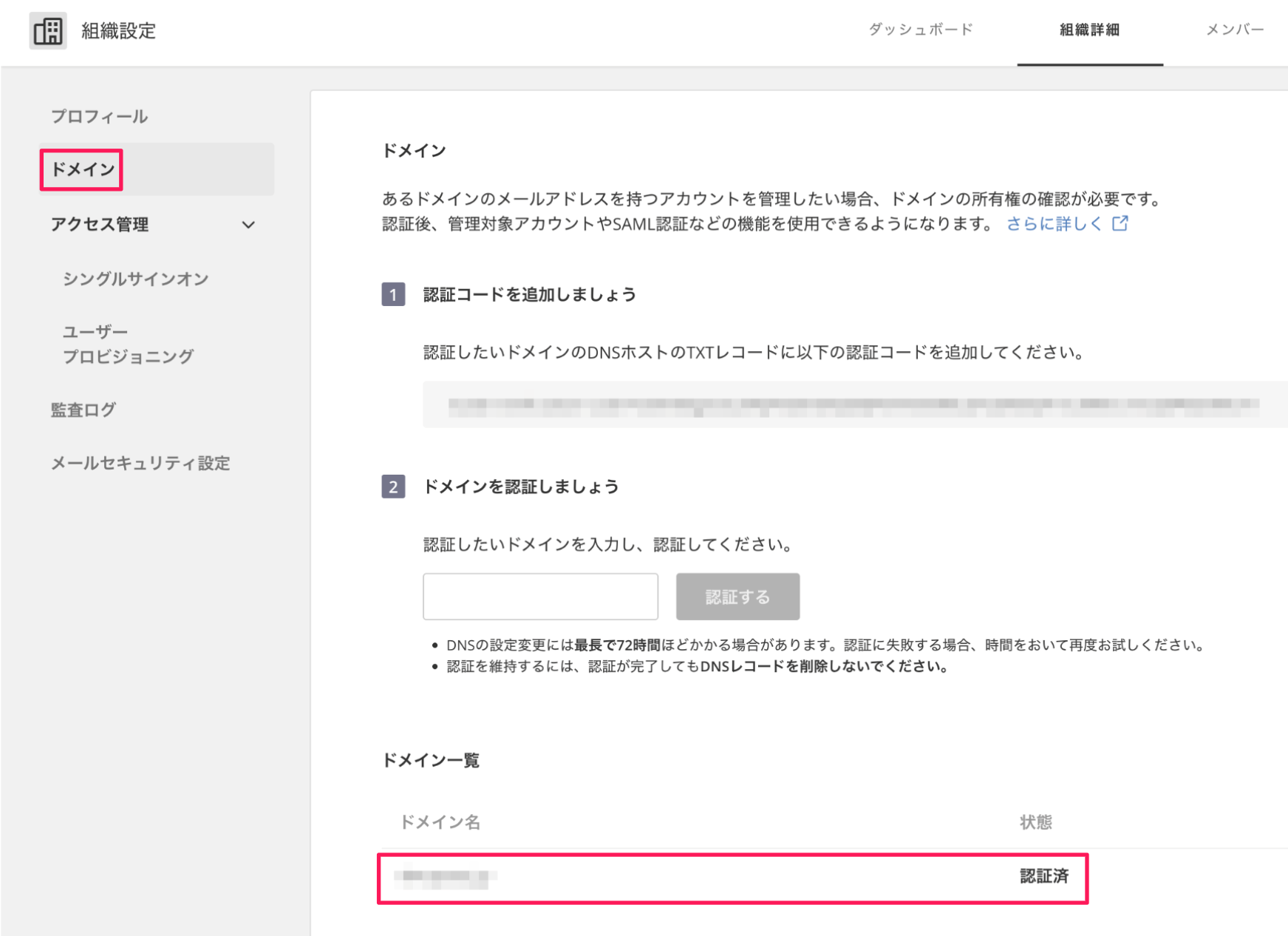
Task: Click the 組織設定 title text
Action: [x=118, y=31]
